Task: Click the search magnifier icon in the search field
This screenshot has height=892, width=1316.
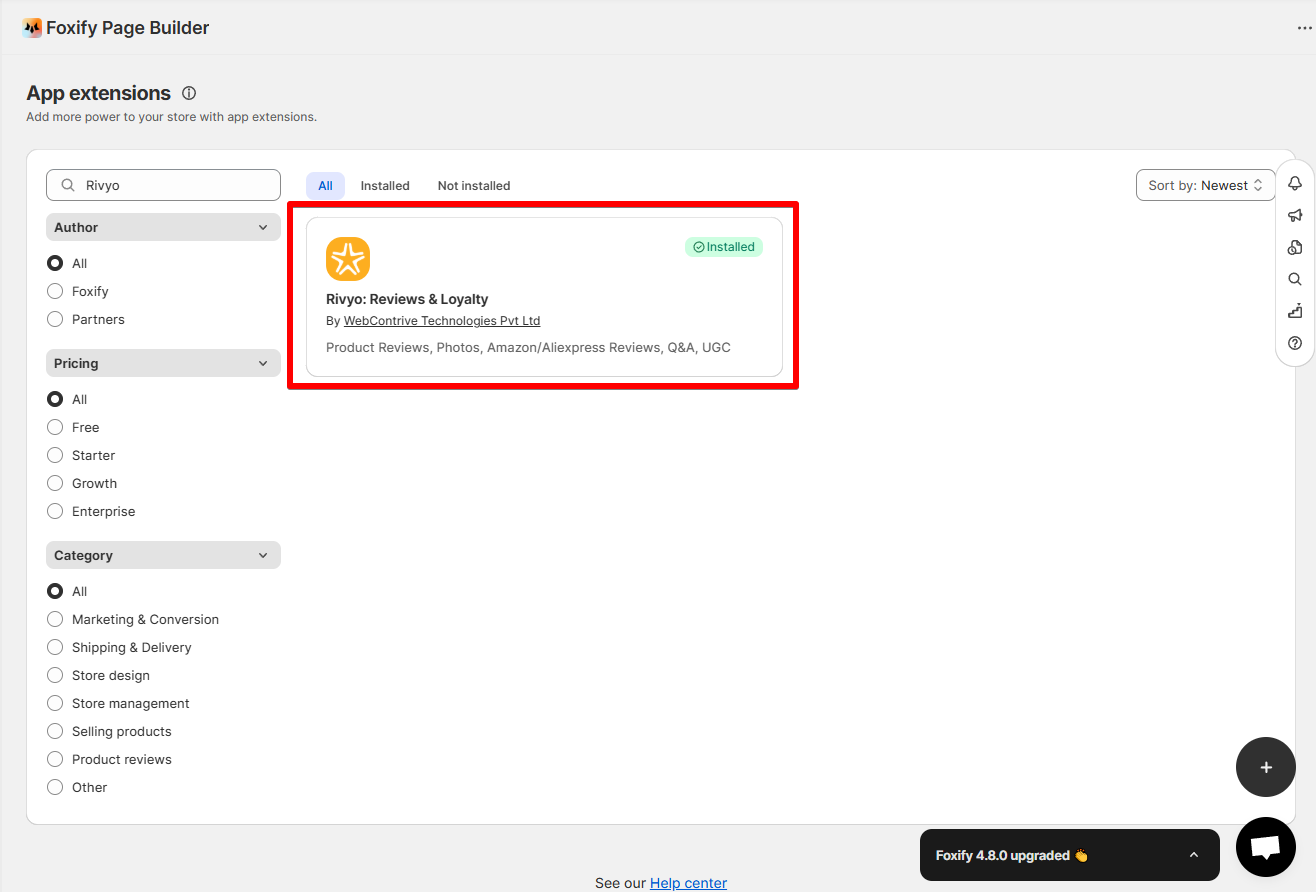Action: click(68, 185)
